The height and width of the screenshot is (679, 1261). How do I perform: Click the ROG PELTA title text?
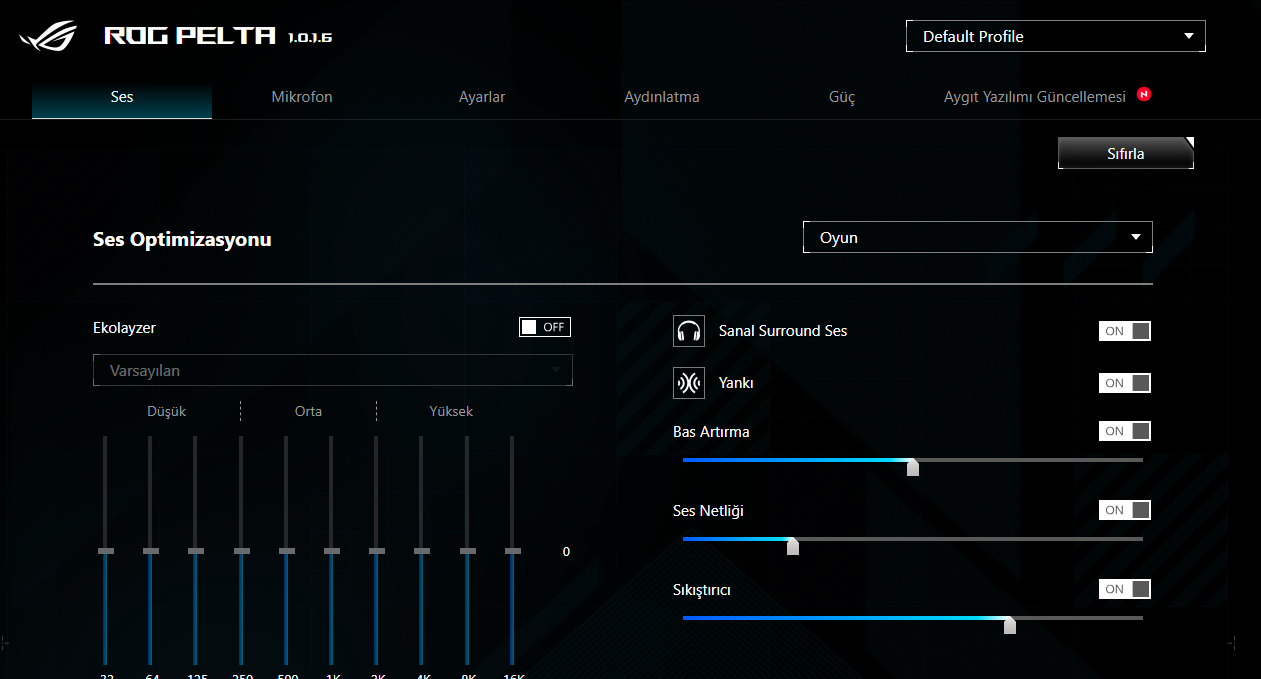click(x=190, y=36)
